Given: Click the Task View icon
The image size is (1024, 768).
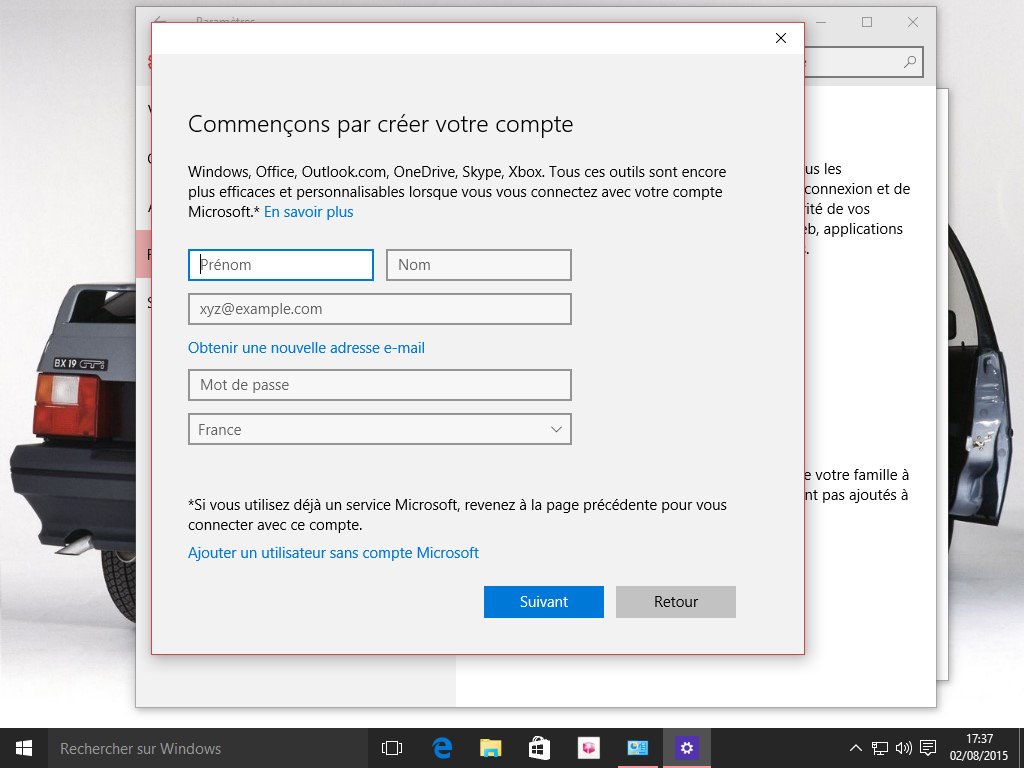Looking at the screenshot, I should pyautogui.click(x=392, y=748).
